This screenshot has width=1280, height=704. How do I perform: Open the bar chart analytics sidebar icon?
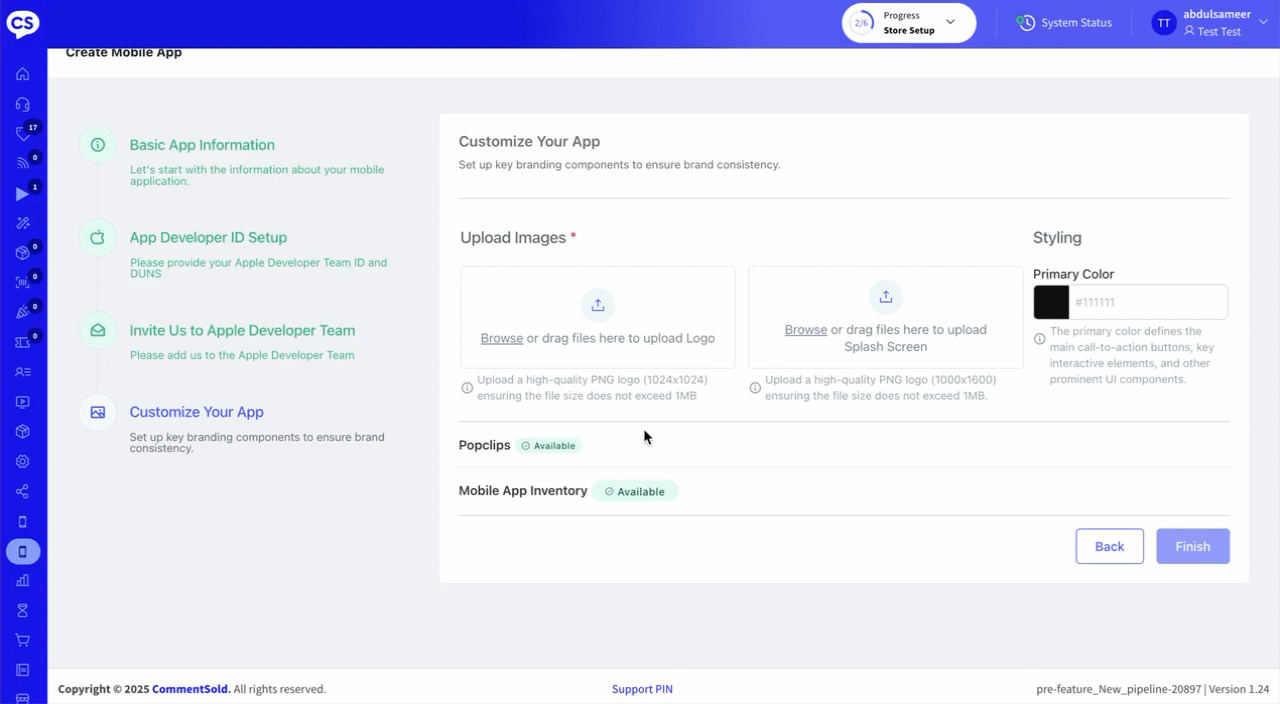tap(22, 580)
